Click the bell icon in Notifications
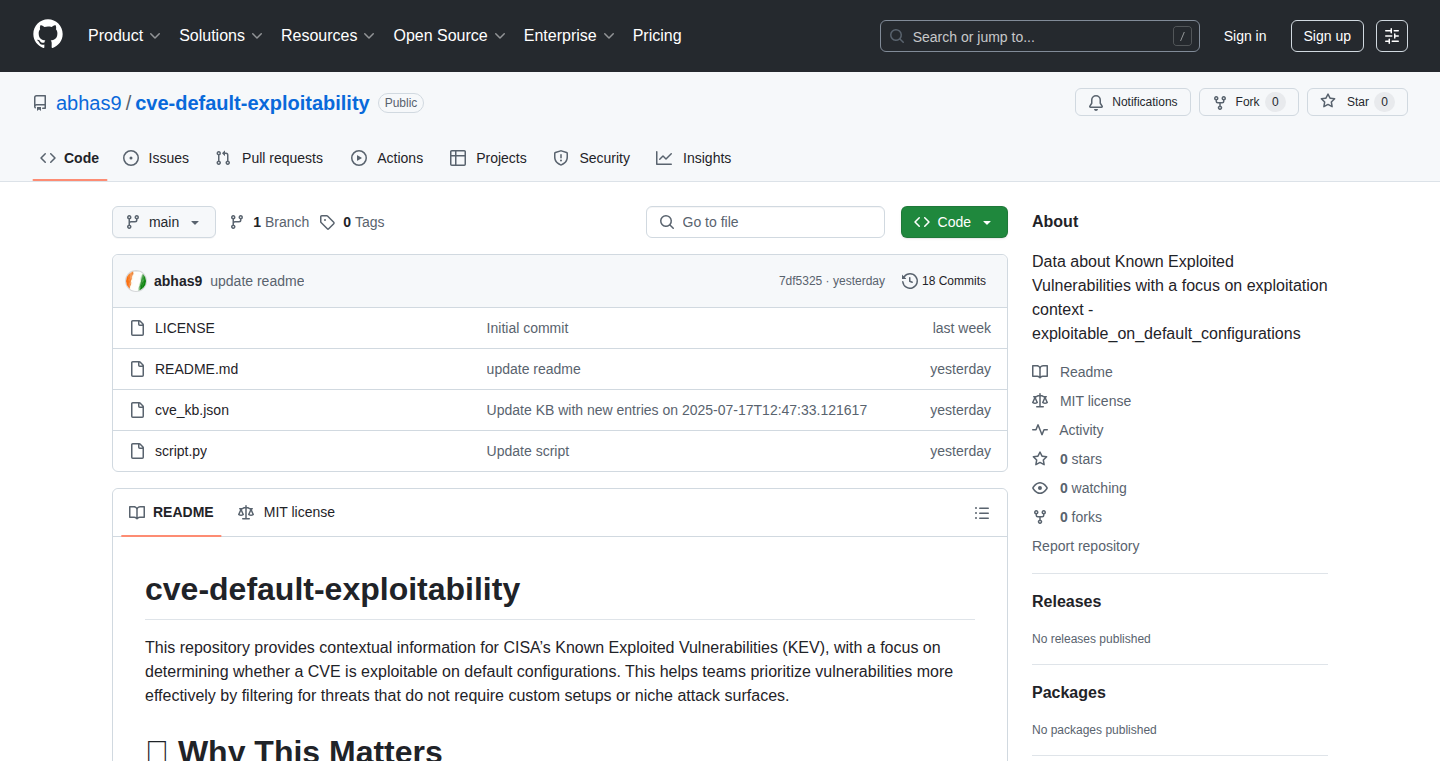This screenshot has height=761, width=1440. point(1096,102)
